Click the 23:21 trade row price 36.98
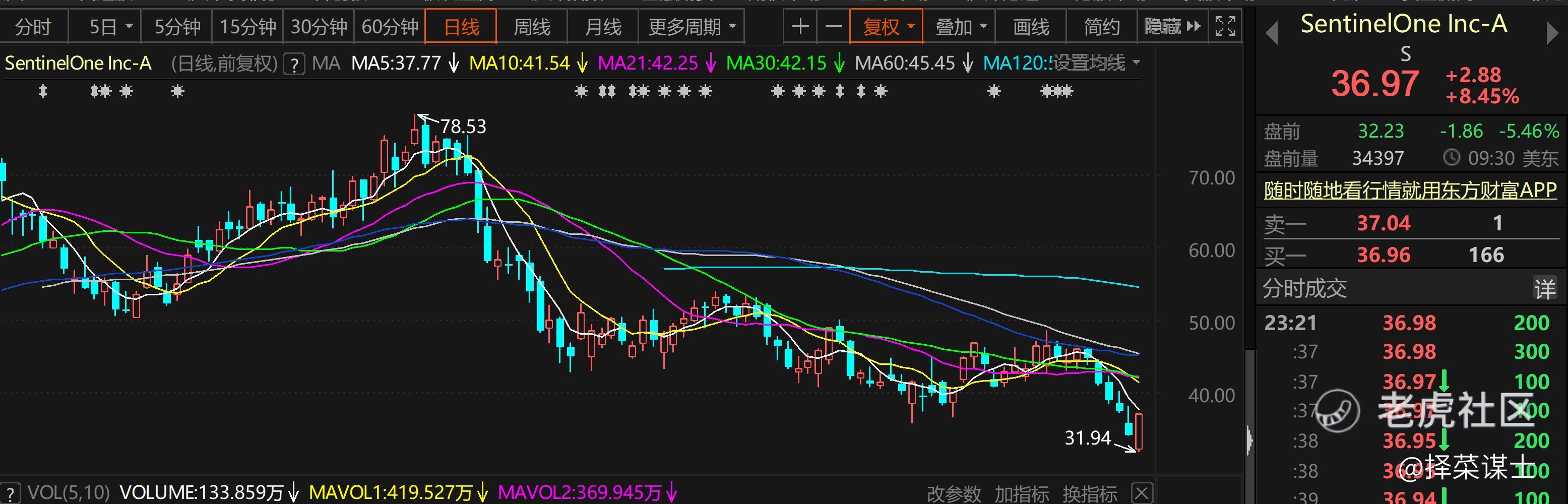Image resolution: width=1568 pixels, height=504 pixels. tap(1409, 323)
